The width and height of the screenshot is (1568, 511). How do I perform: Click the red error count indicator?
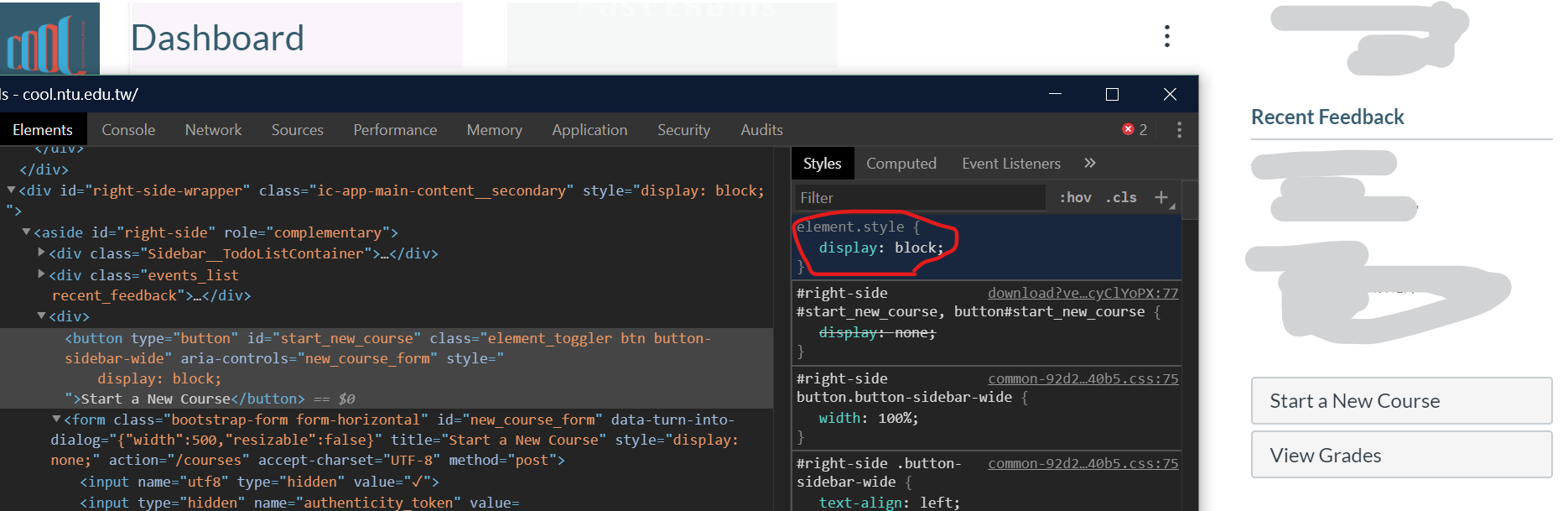(1134, 130)
